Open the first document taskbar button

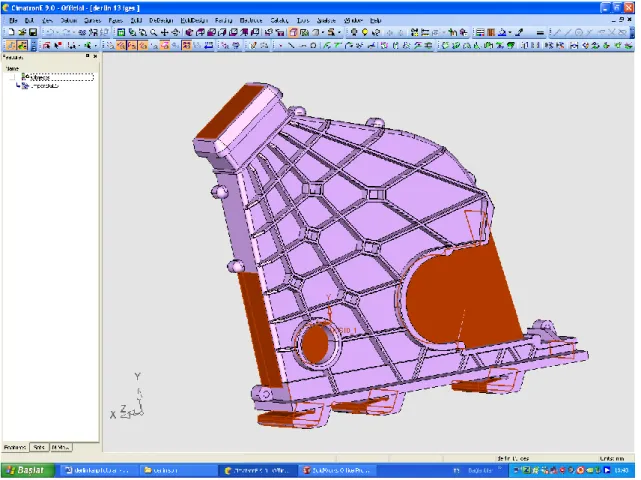[x=97, y=470]
